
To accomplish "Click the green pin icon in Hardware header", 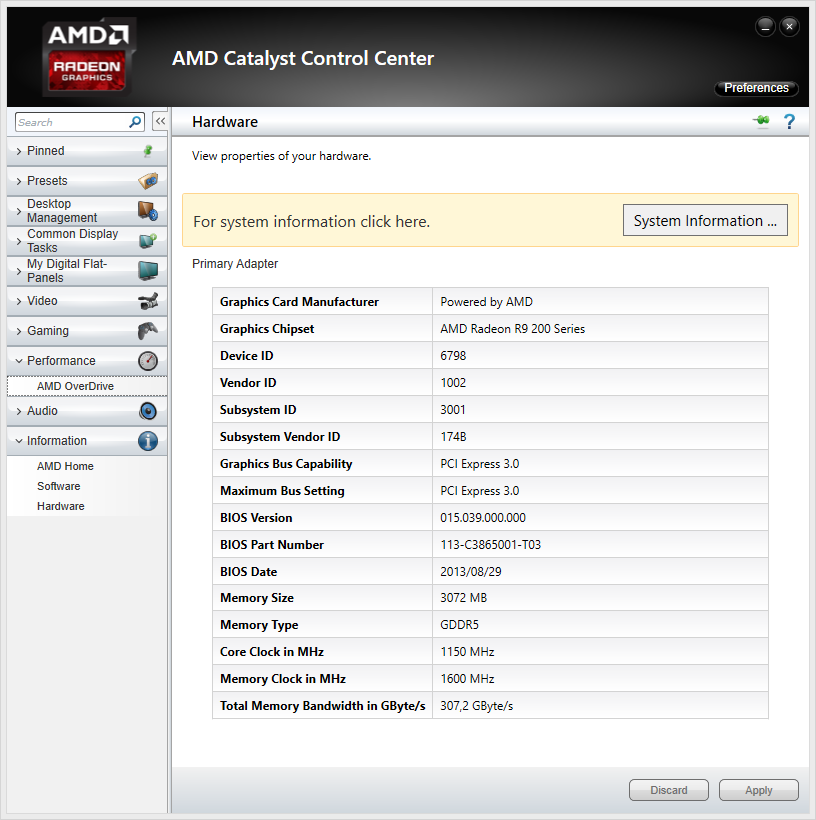I will click(762, 122).
